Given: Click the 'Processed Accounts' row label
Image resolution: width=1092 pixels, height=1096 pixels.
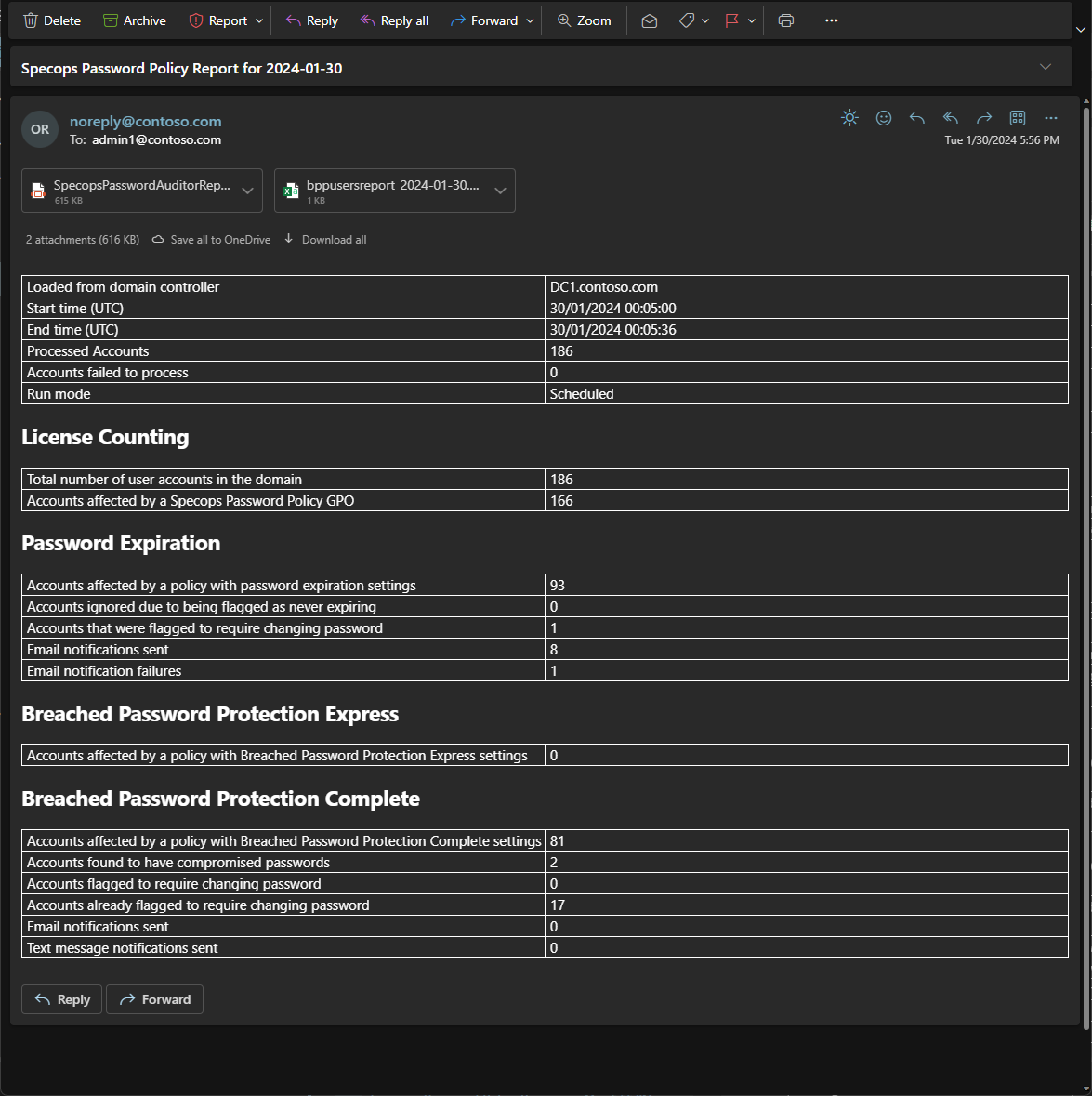Looking at the screenshot, I should [x=88, y=350].
